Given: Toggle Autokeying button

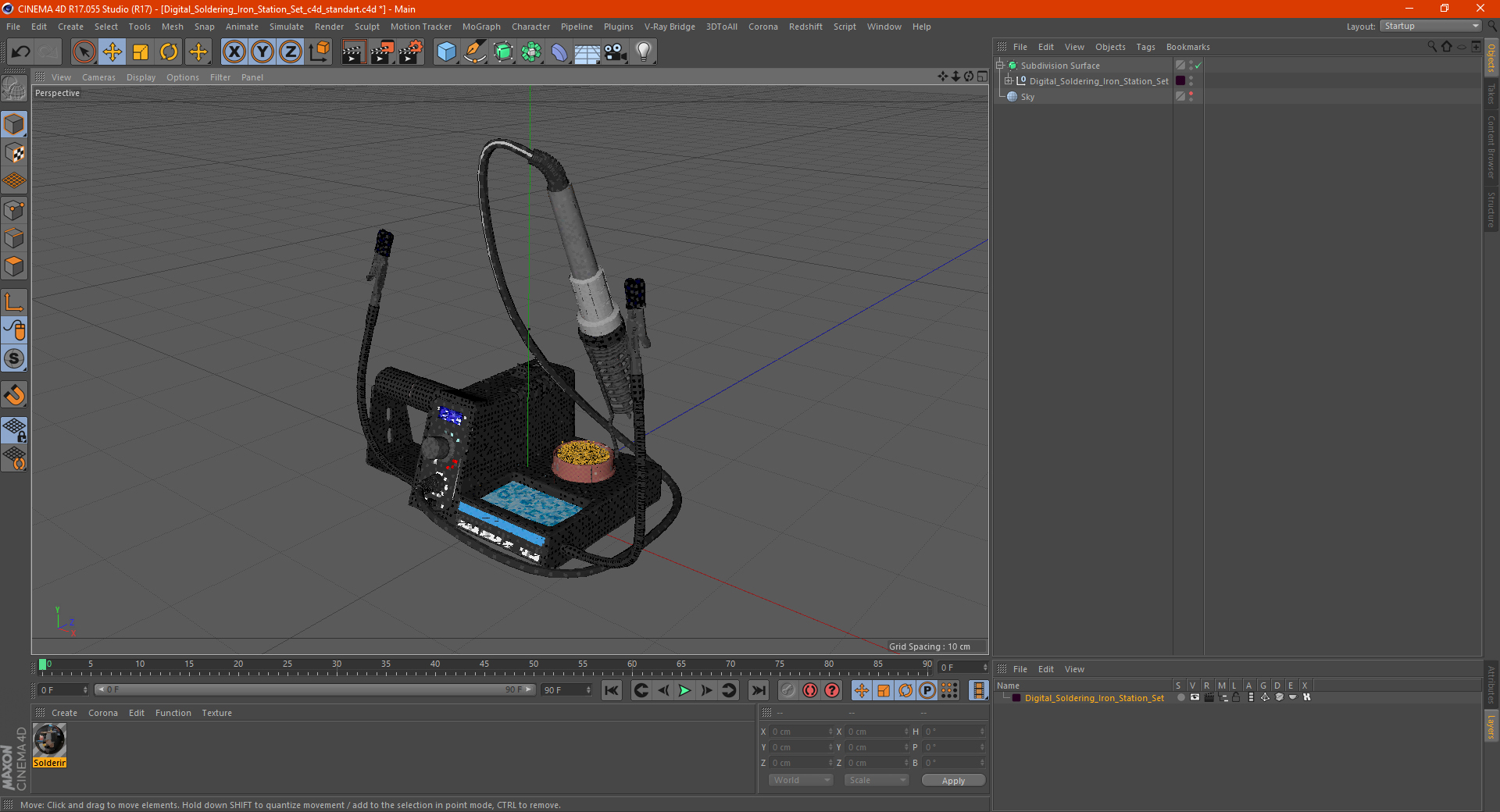Looking at the screenshot, I should pyautogui.click(x=810, y=690).
